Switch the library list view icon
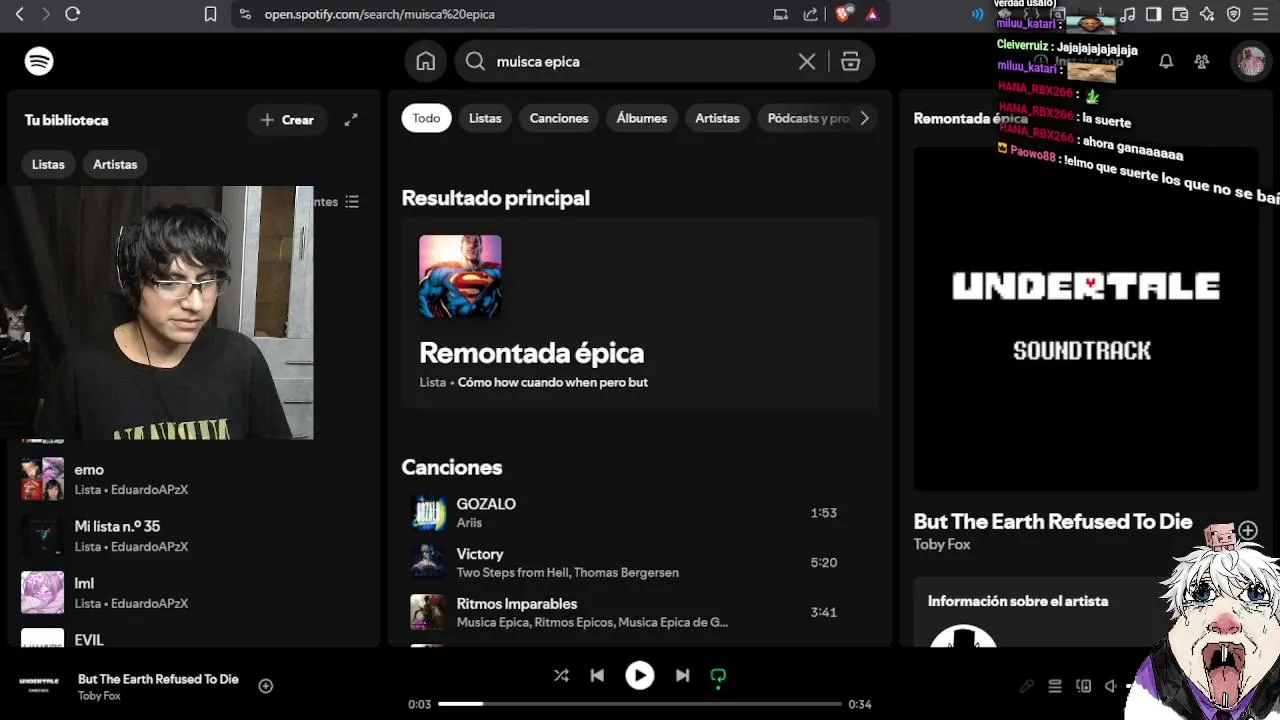Image resolution: width=1280 pixels, height=720 pixels. click(352, 202)
